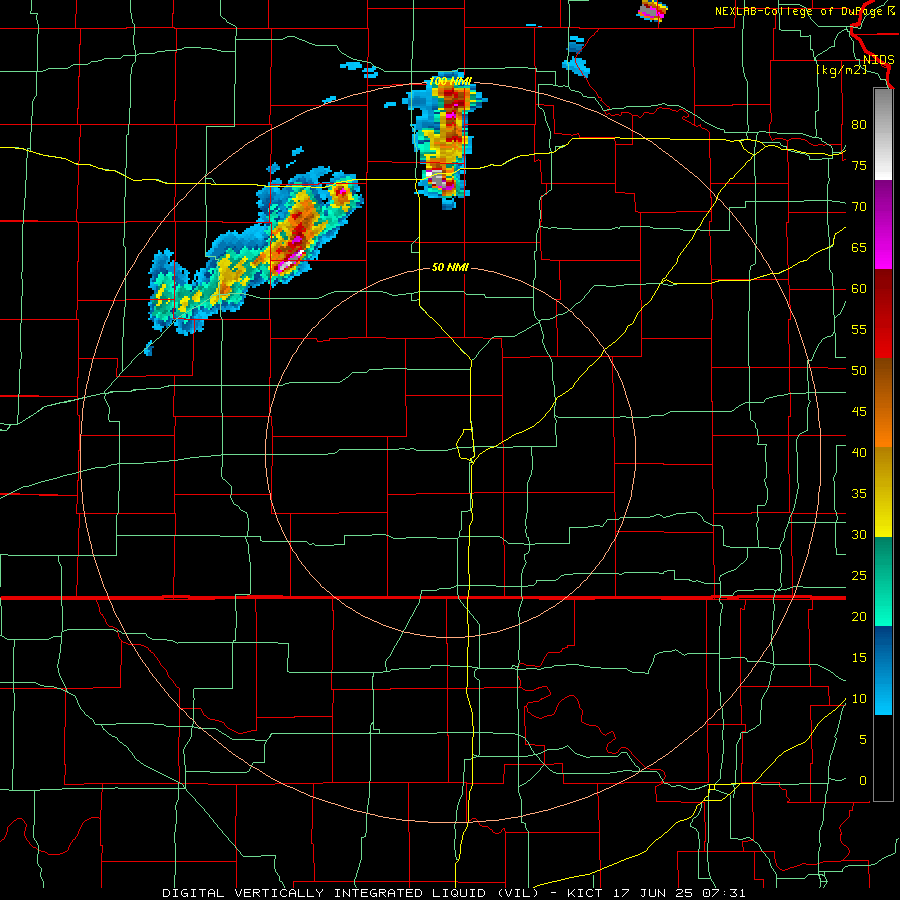Image resolution: width=900 pixels, height=900 pixels.
Task: Click the 100 NMI range ring label
Action: pos(450,82)
